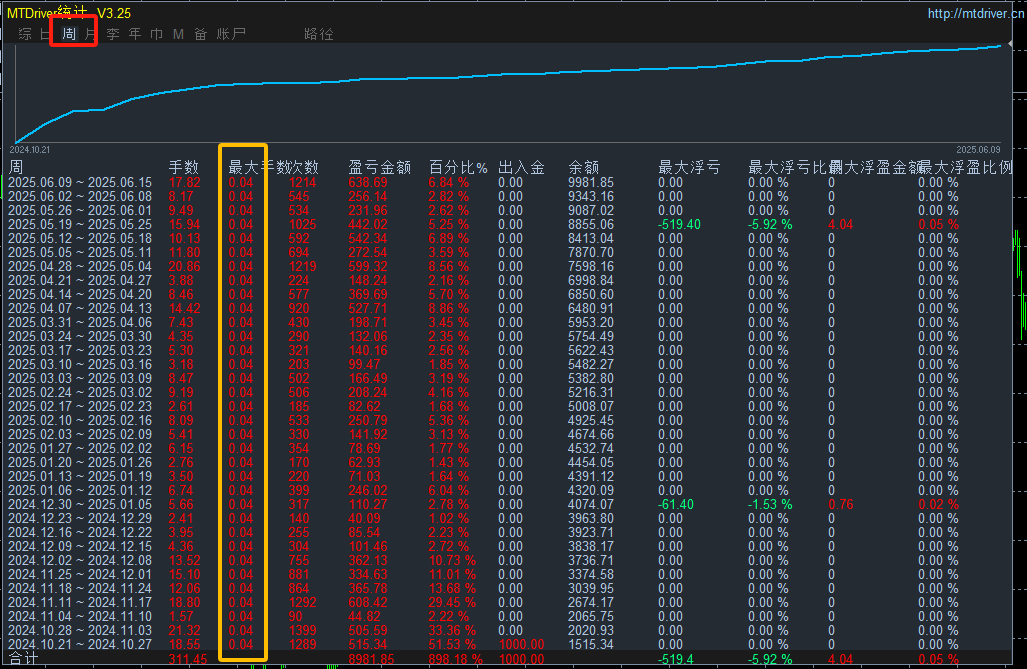Image resolution: width=1027 pixels, height=669 pixels.
Task: Click lots value 17.82
Action: pos(185,183)
